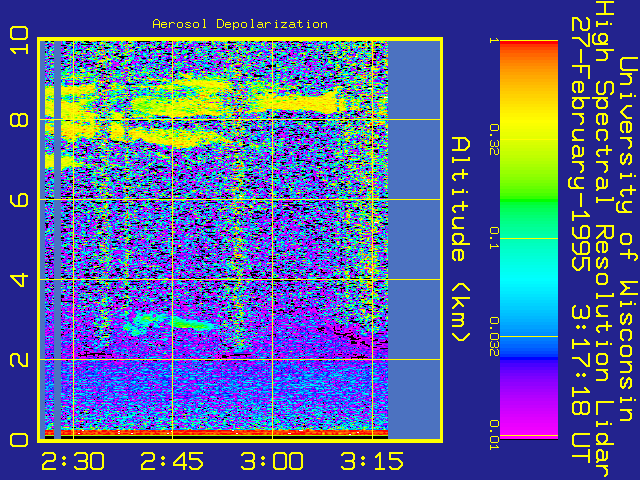Click the 'Aerosol Depolarization' plot title

pyautogui.click(x=240, y=24)
